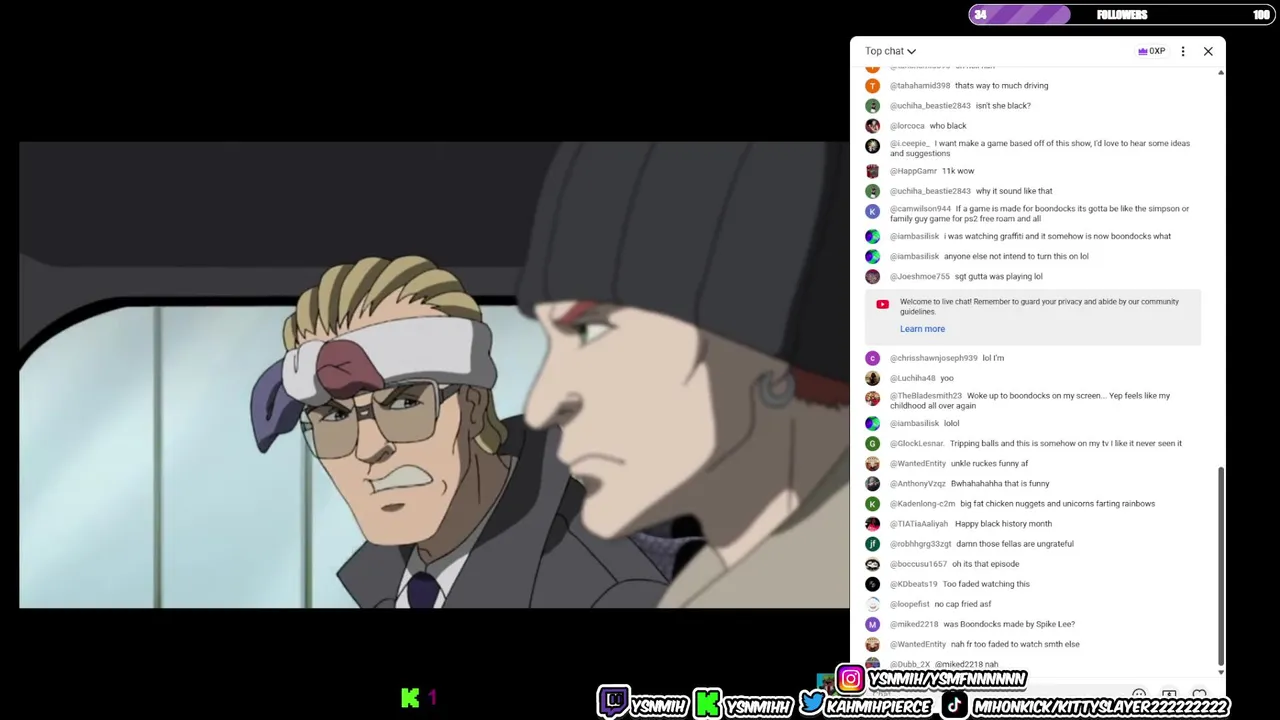This screenshot has width=1280, height=720.
Task: Click the chat panel scrollbar thumb
Action: [x=1220, y=568]
